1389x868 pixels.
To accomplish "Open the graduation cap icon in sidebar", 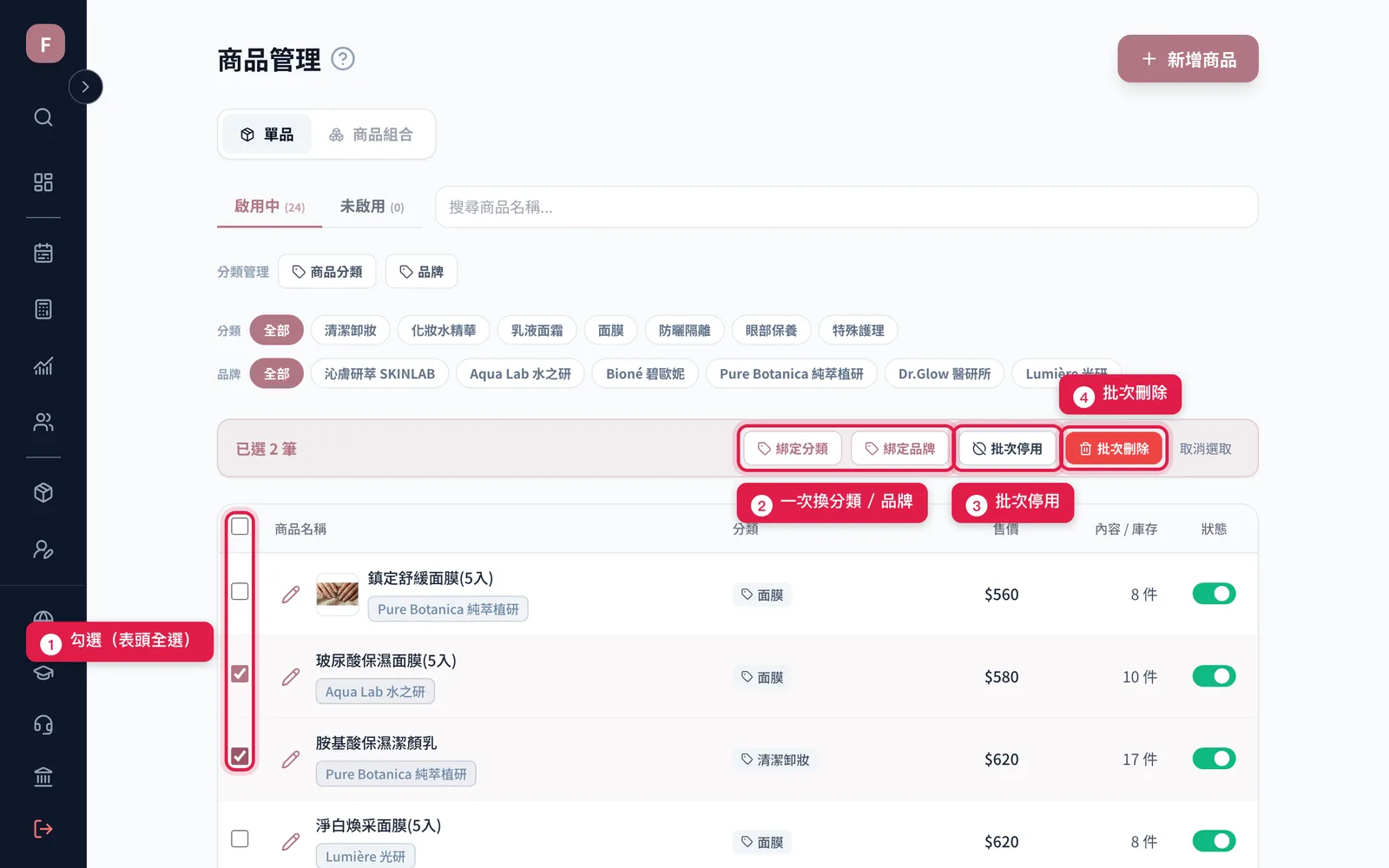I will click(x=43, y=674).
